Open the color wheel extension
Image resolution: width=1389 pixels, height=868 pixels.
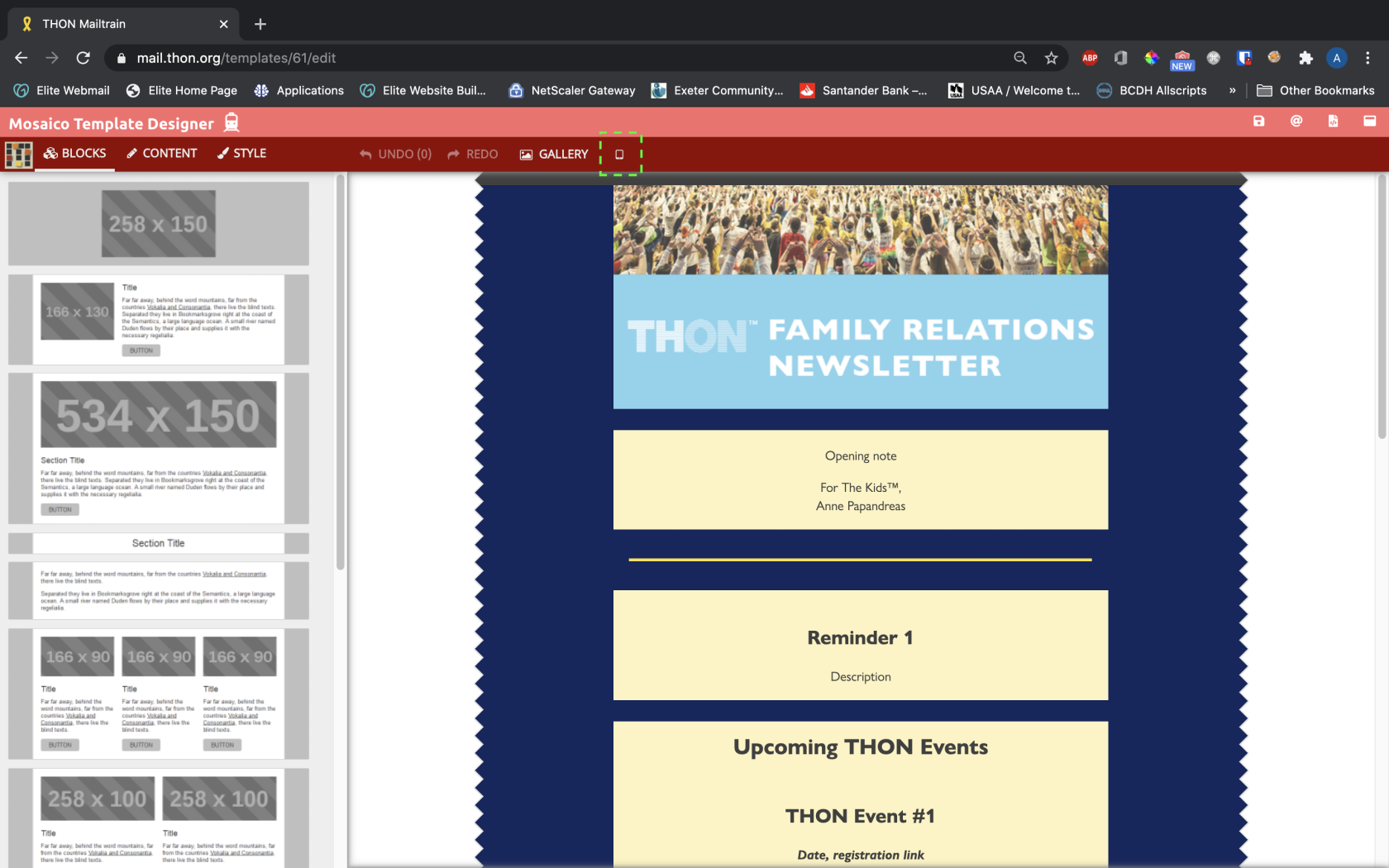point(1151,58)
